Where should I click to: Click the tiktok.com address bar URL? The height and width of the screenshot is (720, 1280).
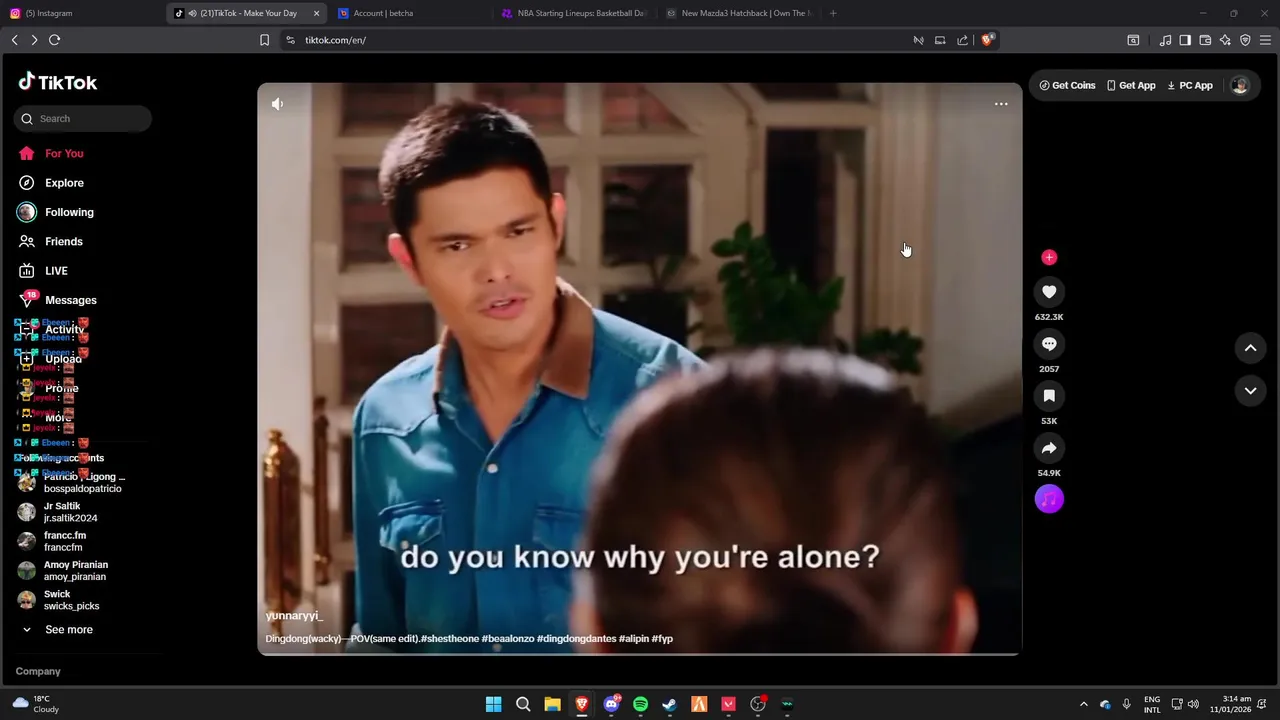click(335, 40)
